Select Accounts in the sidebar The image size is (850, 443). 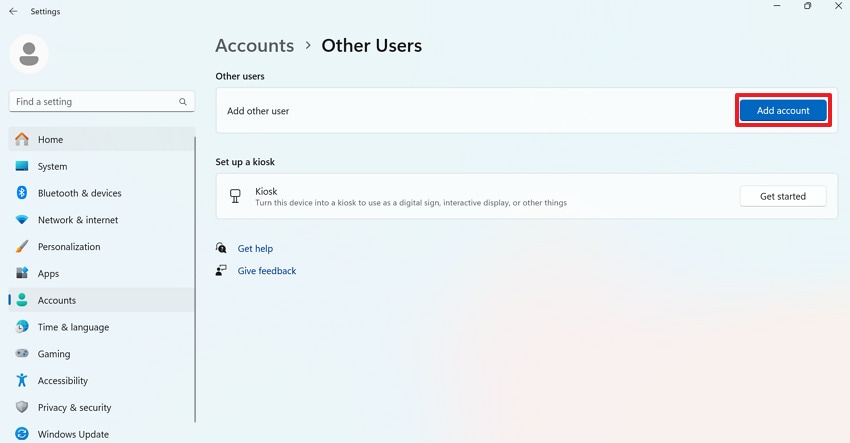click(x=101, y=300)
